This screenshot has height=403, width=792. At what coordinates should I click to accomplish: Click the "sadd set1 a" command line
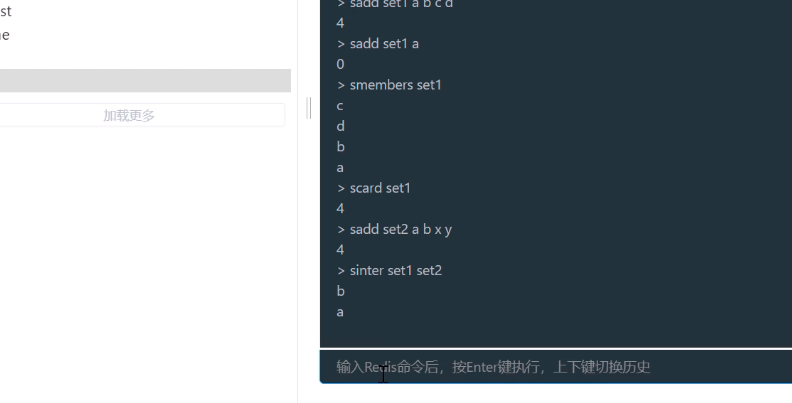point(378,43)
